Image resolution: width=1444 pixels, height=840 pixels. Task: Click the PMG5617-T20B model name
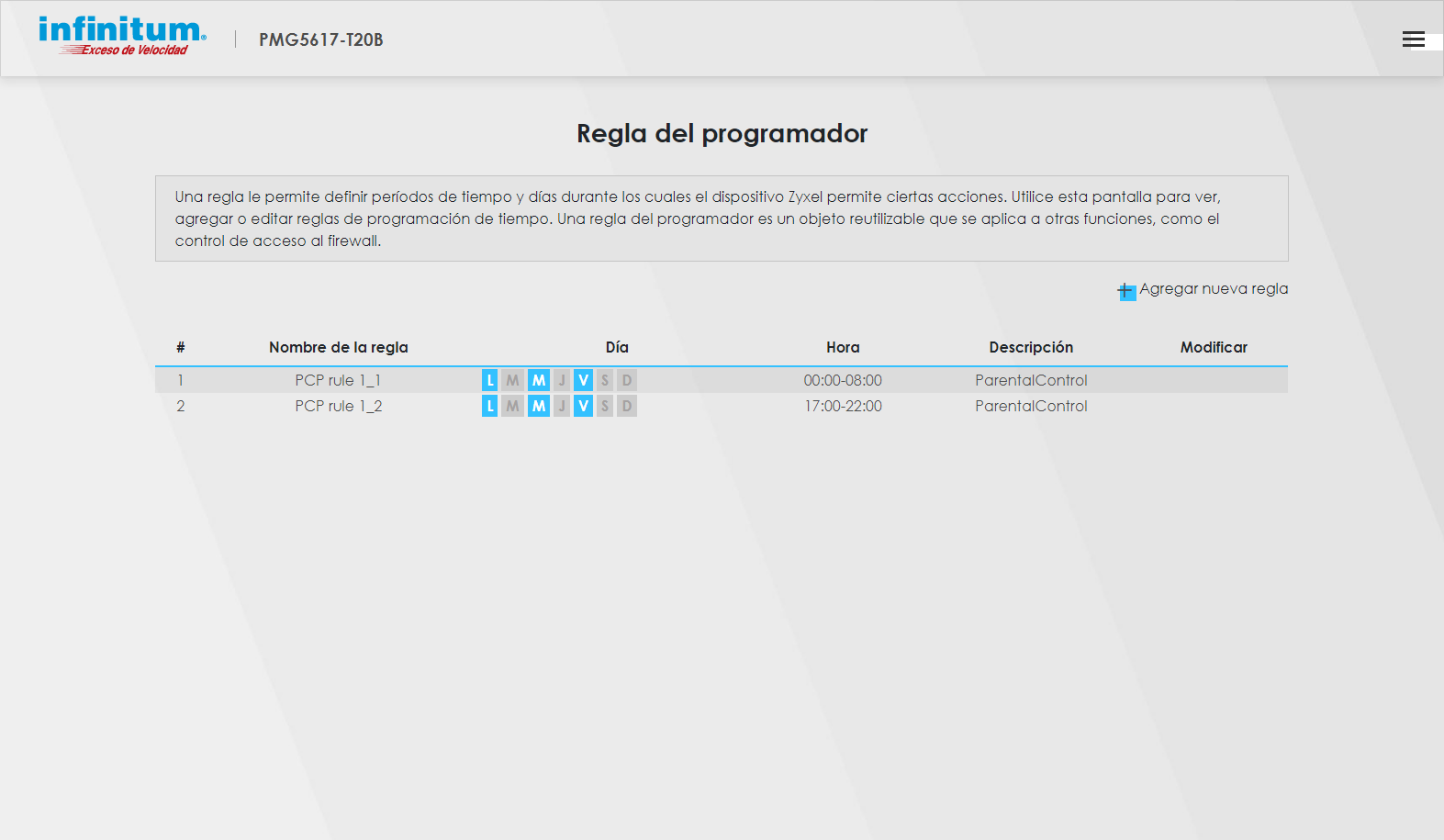[320, 39]
